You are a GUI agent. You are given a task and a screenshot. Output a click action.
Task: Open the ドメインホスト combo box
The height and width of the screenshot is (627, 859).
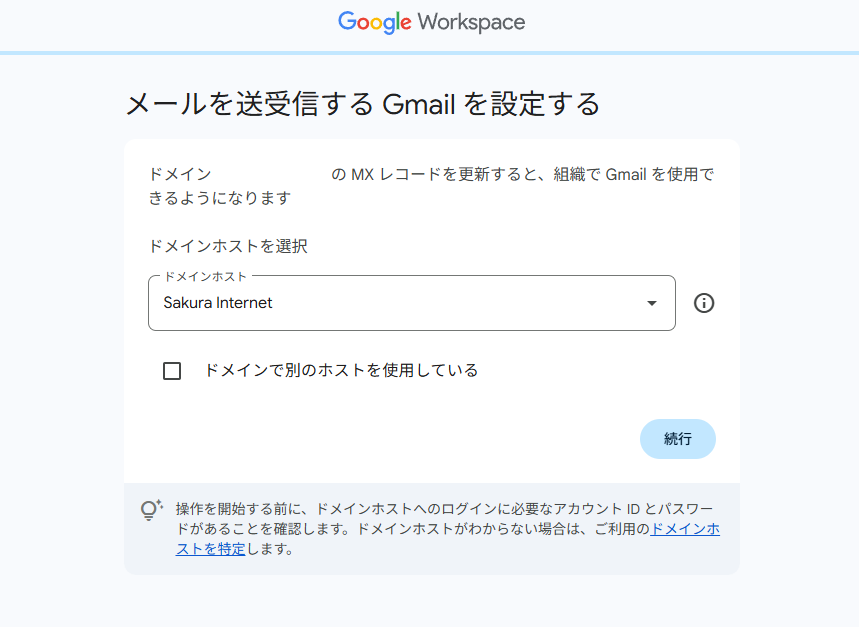tap(411, 303)
